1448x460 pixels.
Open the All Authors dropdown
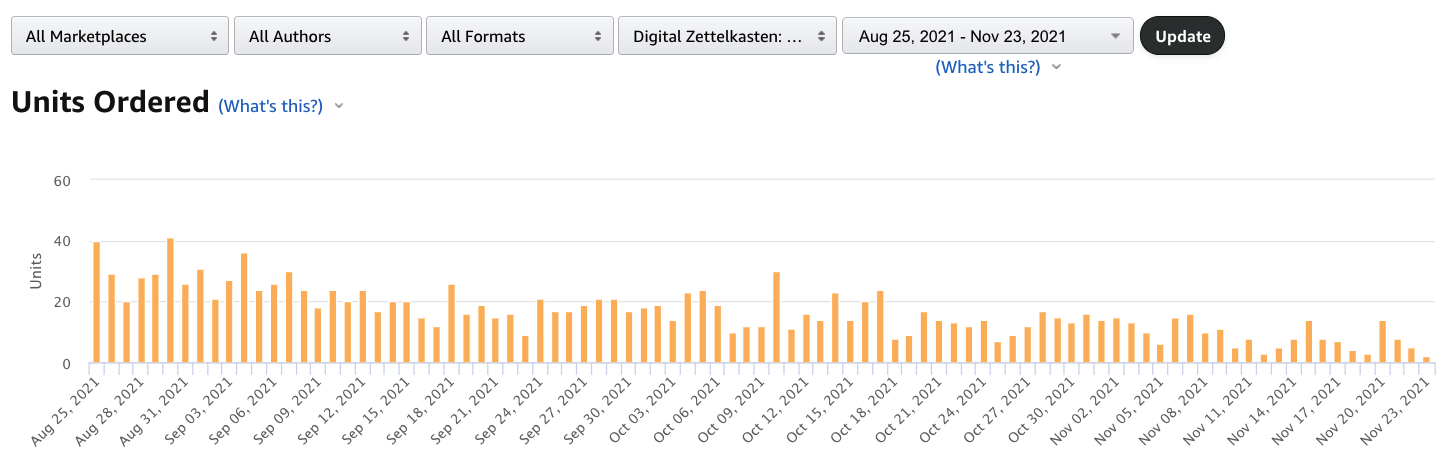pos(328,37)
